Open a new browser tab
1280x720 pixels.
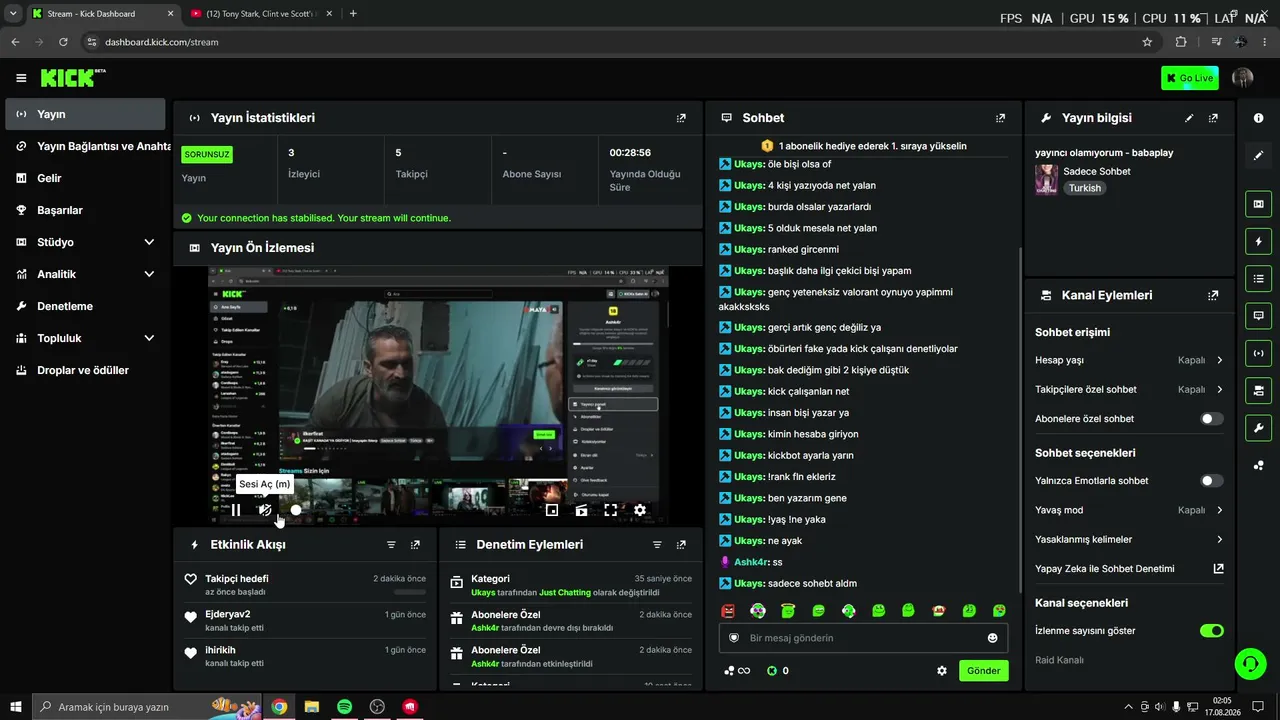tap(353, 14)
